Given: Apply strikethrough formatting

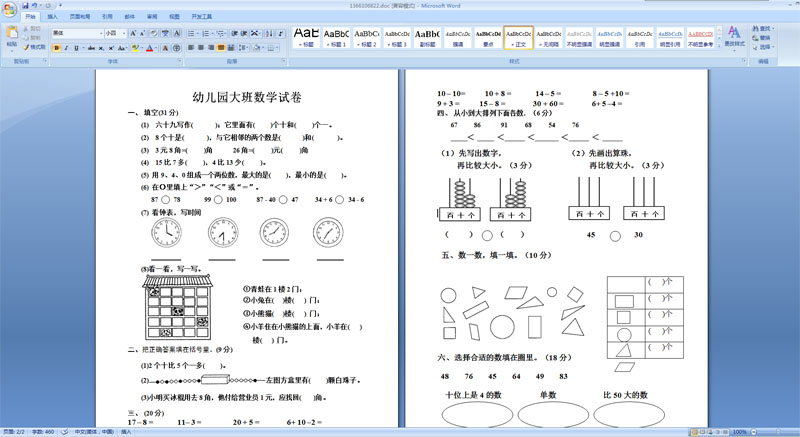Looking at the screenshot, I should [x=91, y=48].
